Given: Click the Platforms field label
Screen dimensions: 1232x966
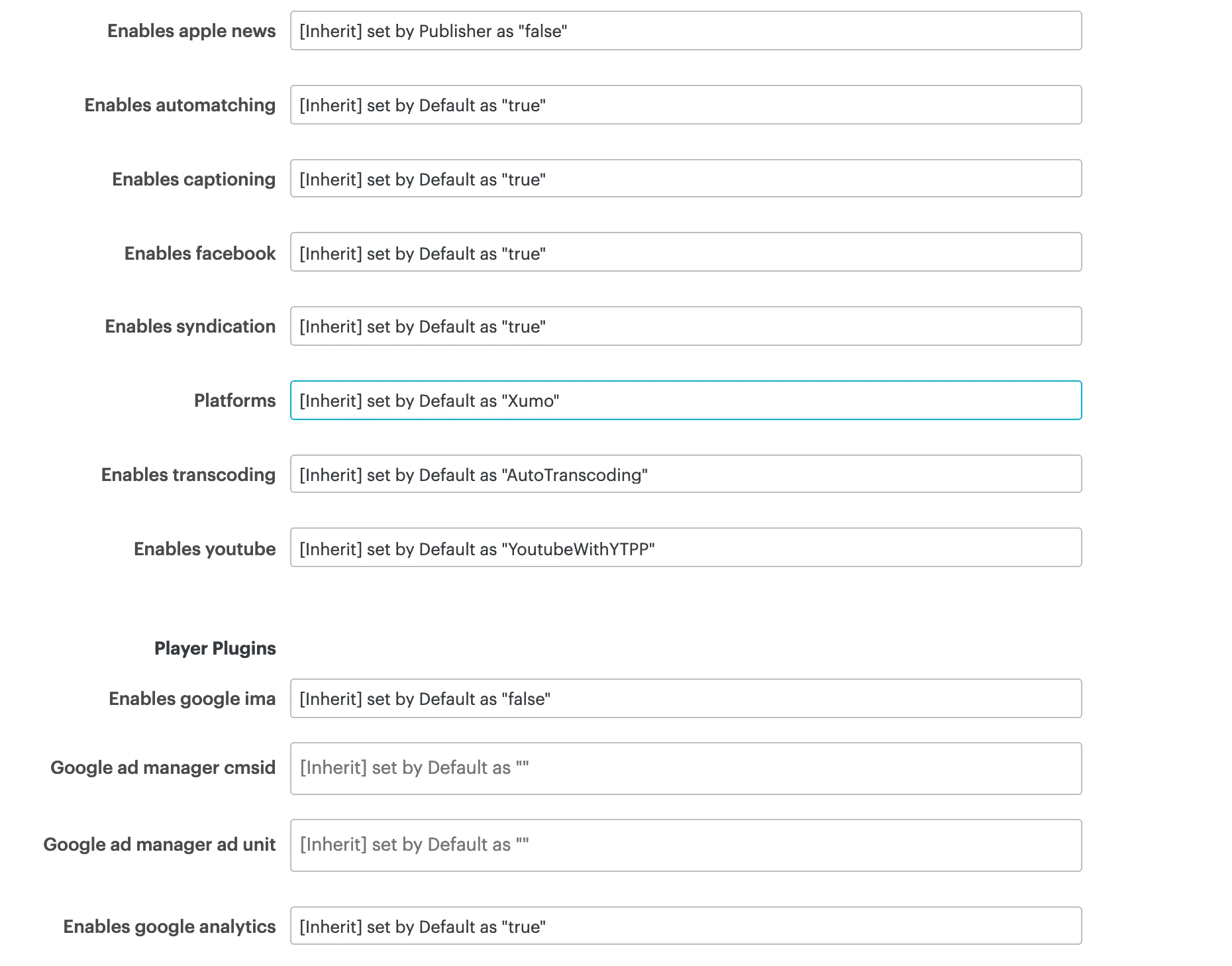Looking at the screenshot, I should point(234,400).
